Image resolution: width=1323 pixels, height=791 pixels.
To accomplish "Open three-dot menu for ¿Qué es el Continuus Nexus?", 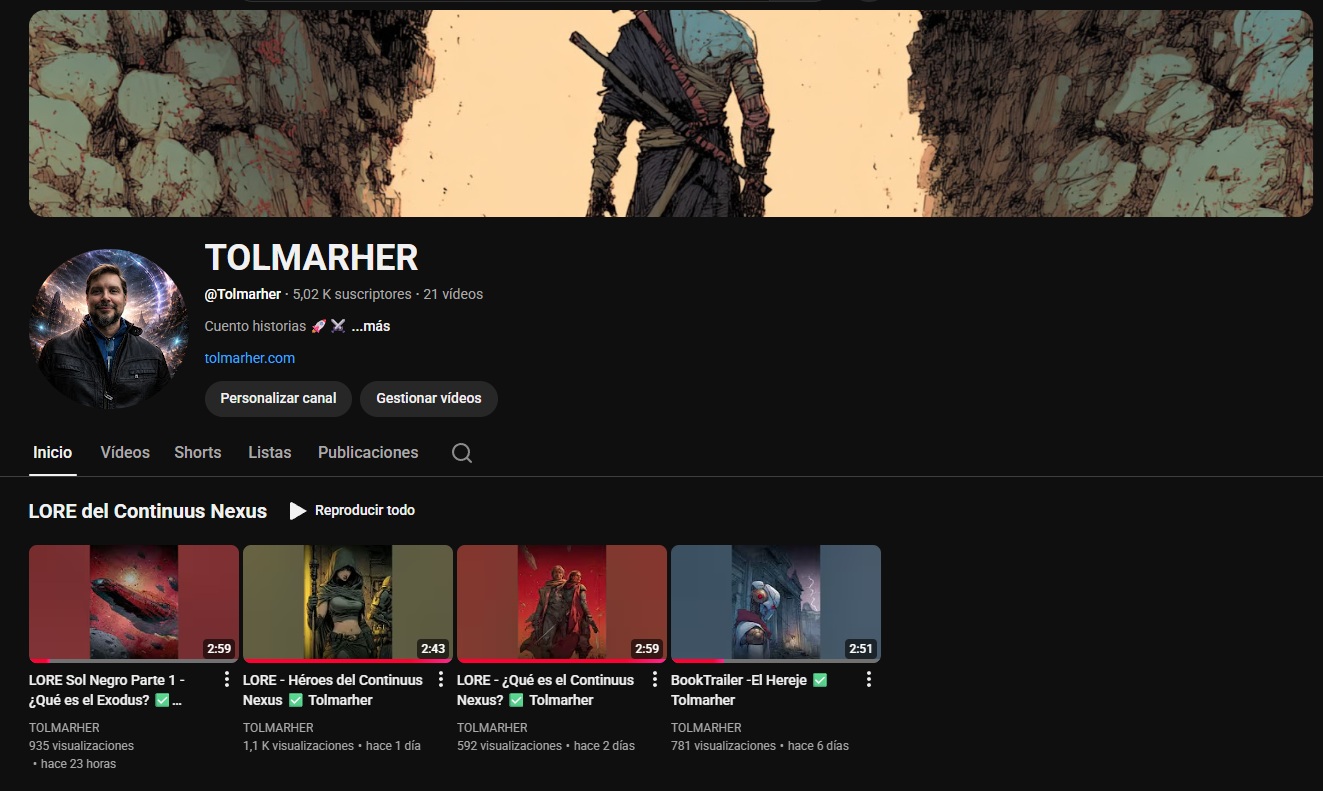I will pos(655,680).
